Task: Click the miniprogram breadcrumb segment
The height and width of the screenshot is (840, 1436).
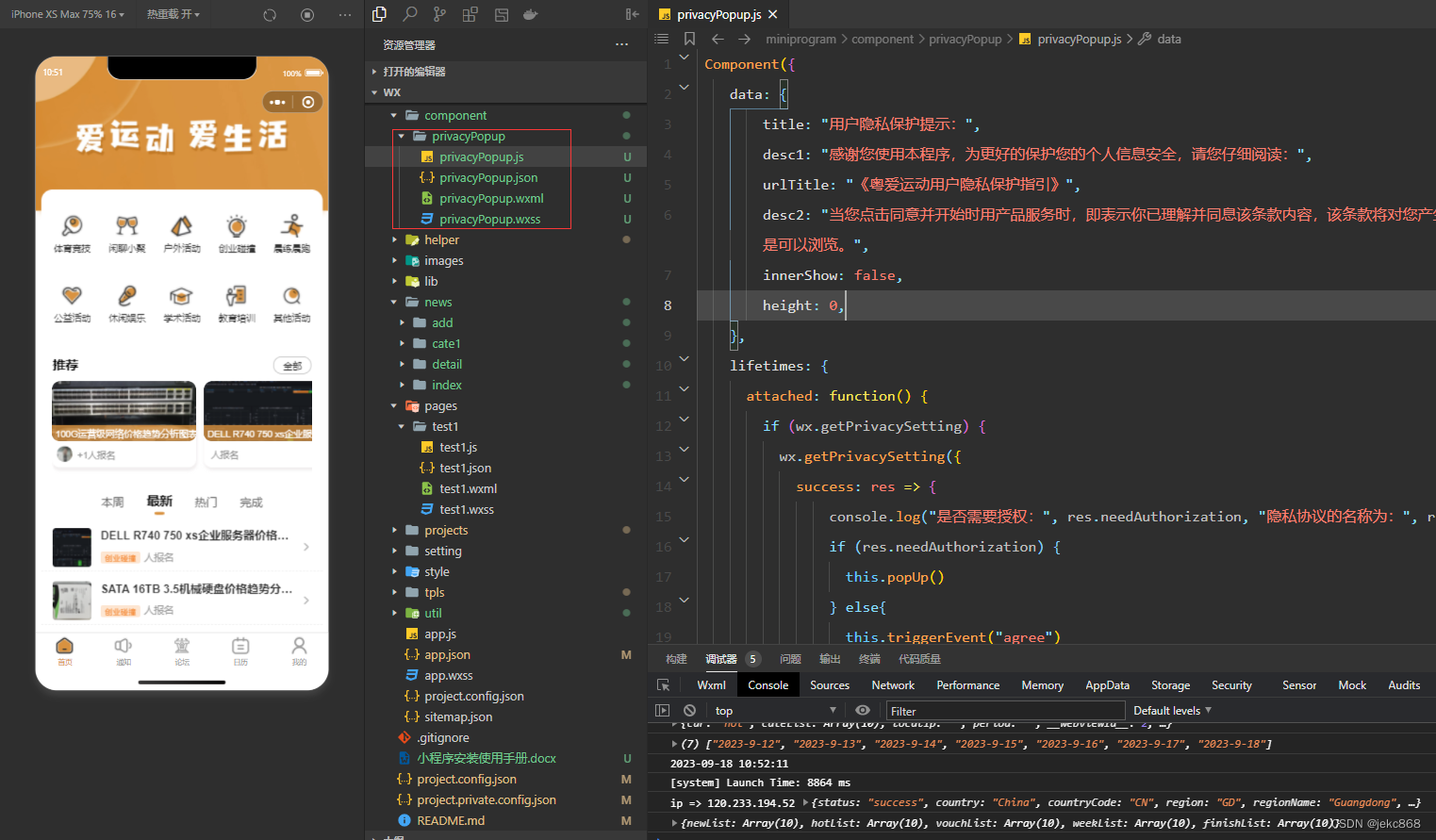Action: pos(801,40)
